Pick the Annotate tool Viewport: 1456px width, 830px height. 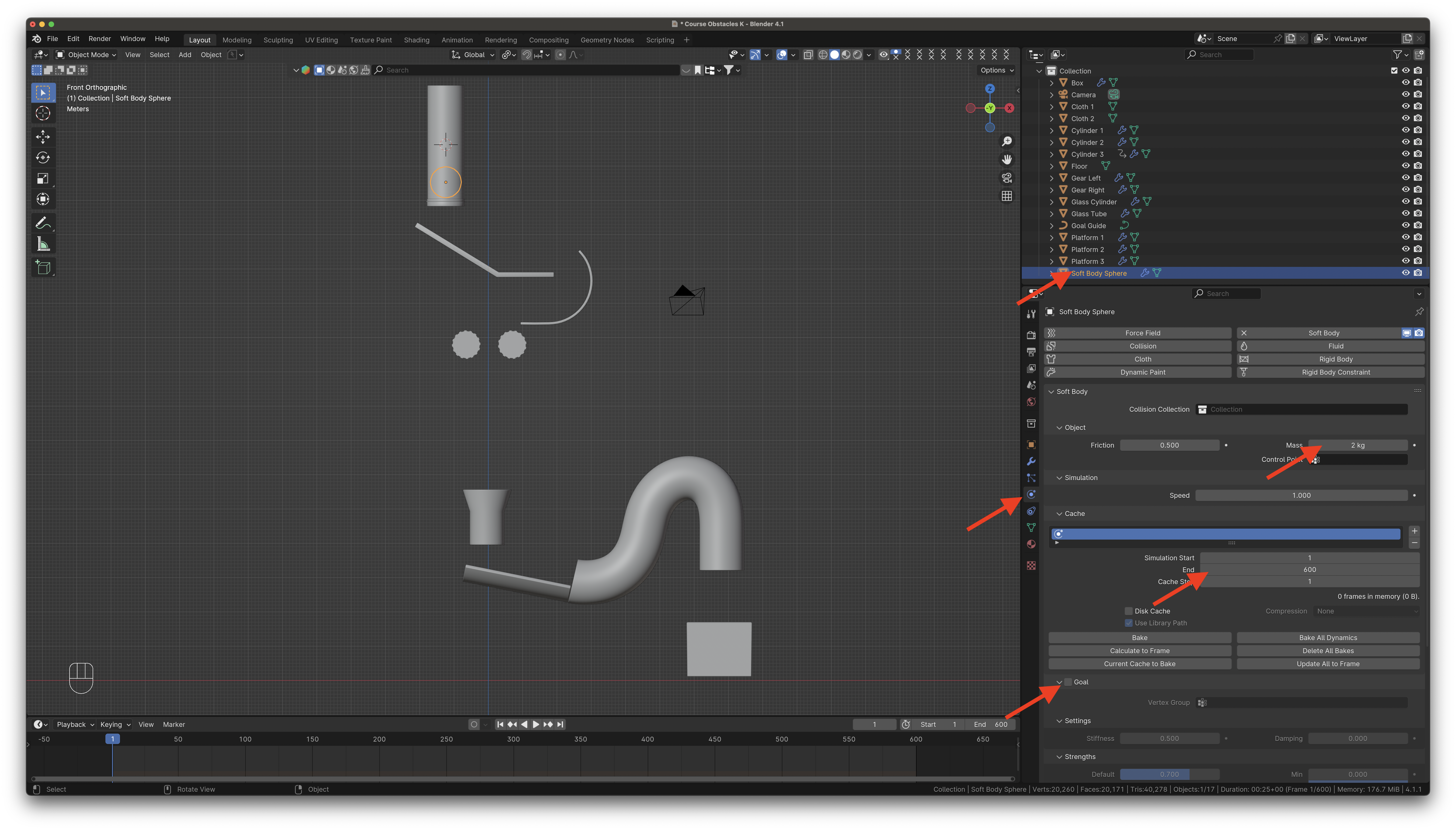coord(43,223)
